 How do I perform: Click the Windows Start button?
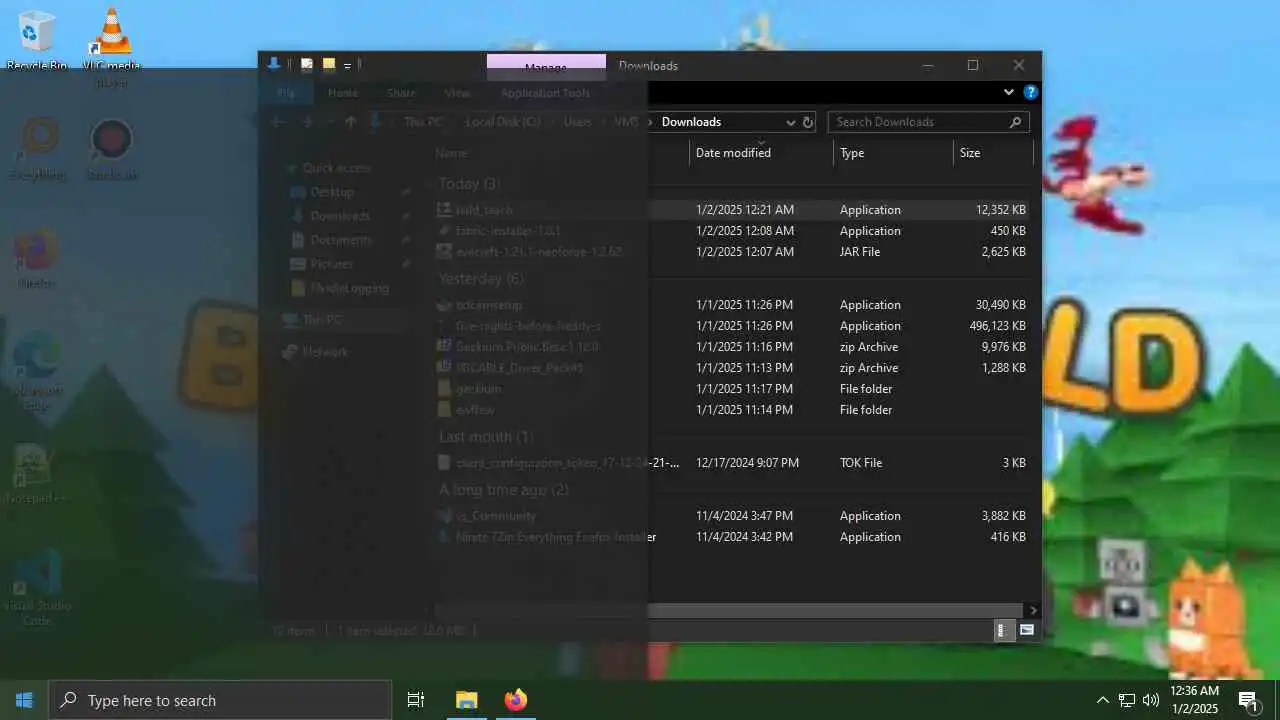coord(24,700)
